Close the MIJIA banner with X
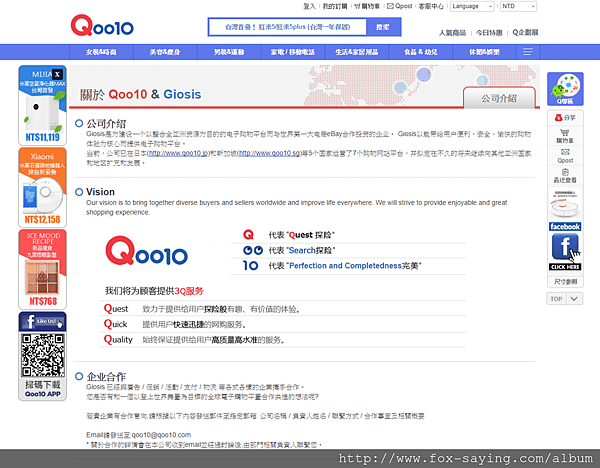The height and width of the screenshot is (468, 600). pos(57,74)
